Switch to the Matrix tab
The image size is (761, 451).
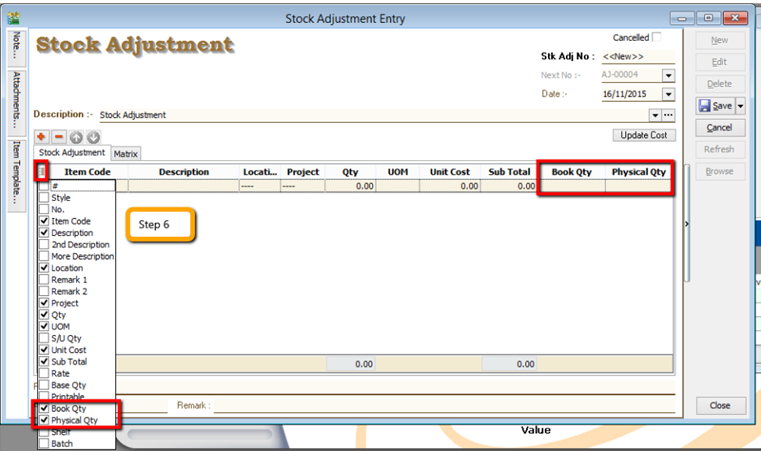[x=125, y=154]
